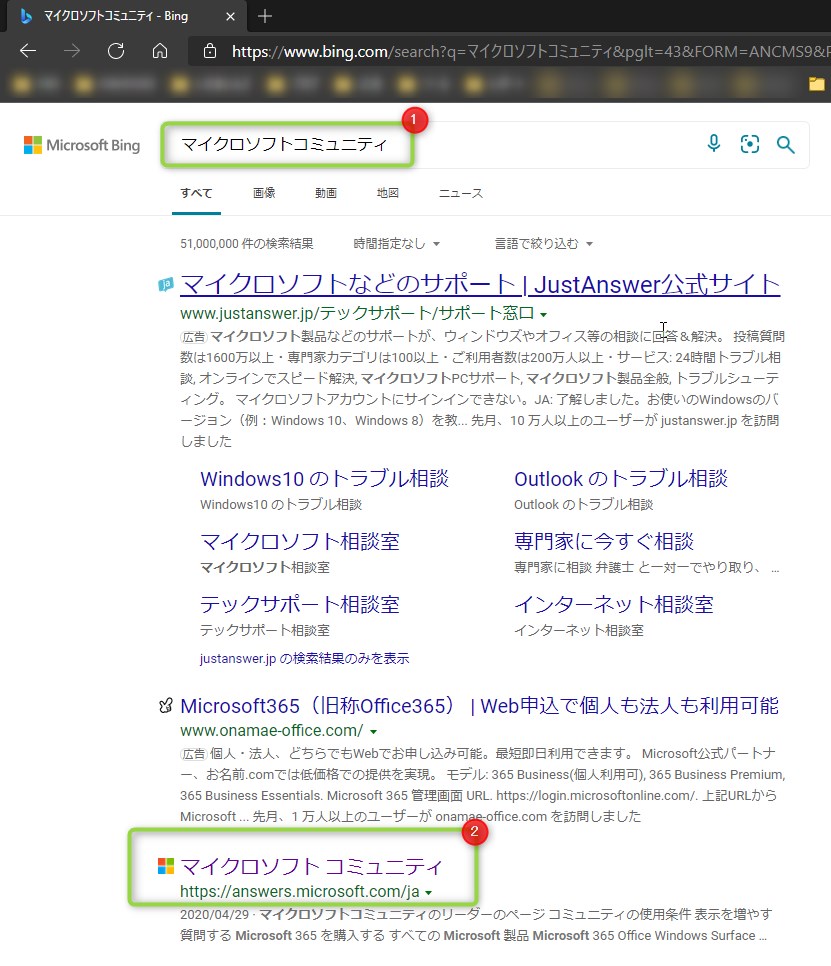Open マイクロソフト相談室 sitelink
This screenshot has width=831, height=966.
pos(300,542)
